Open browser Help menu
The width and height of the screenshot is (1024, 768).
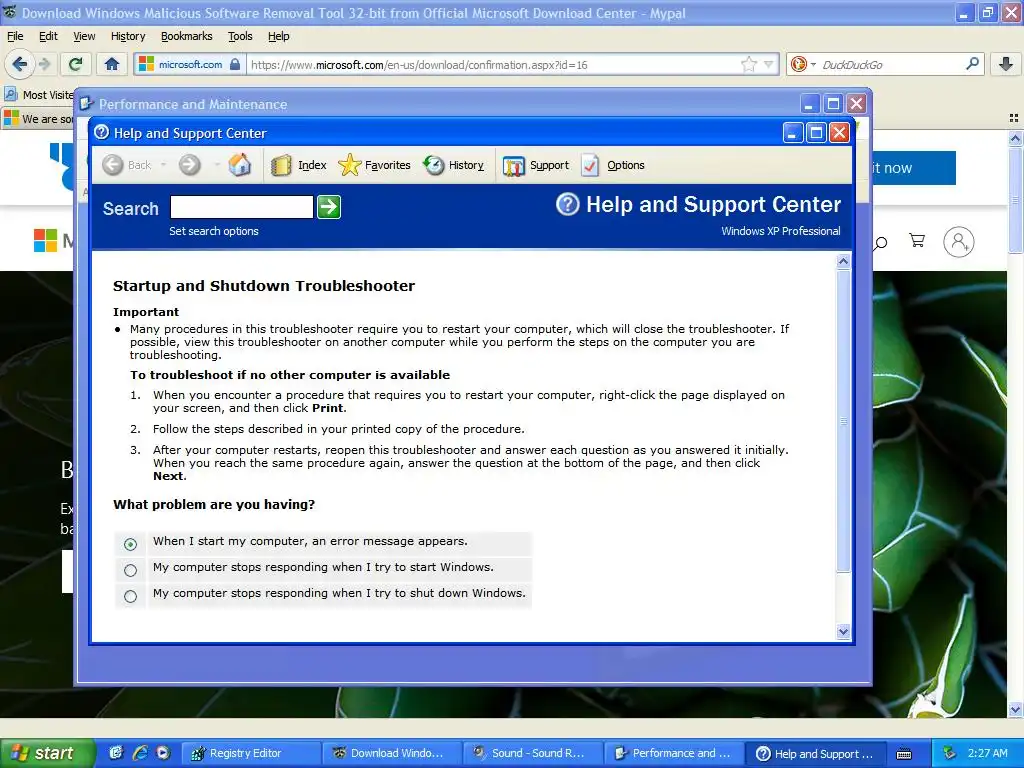click(x=278, y=37)
